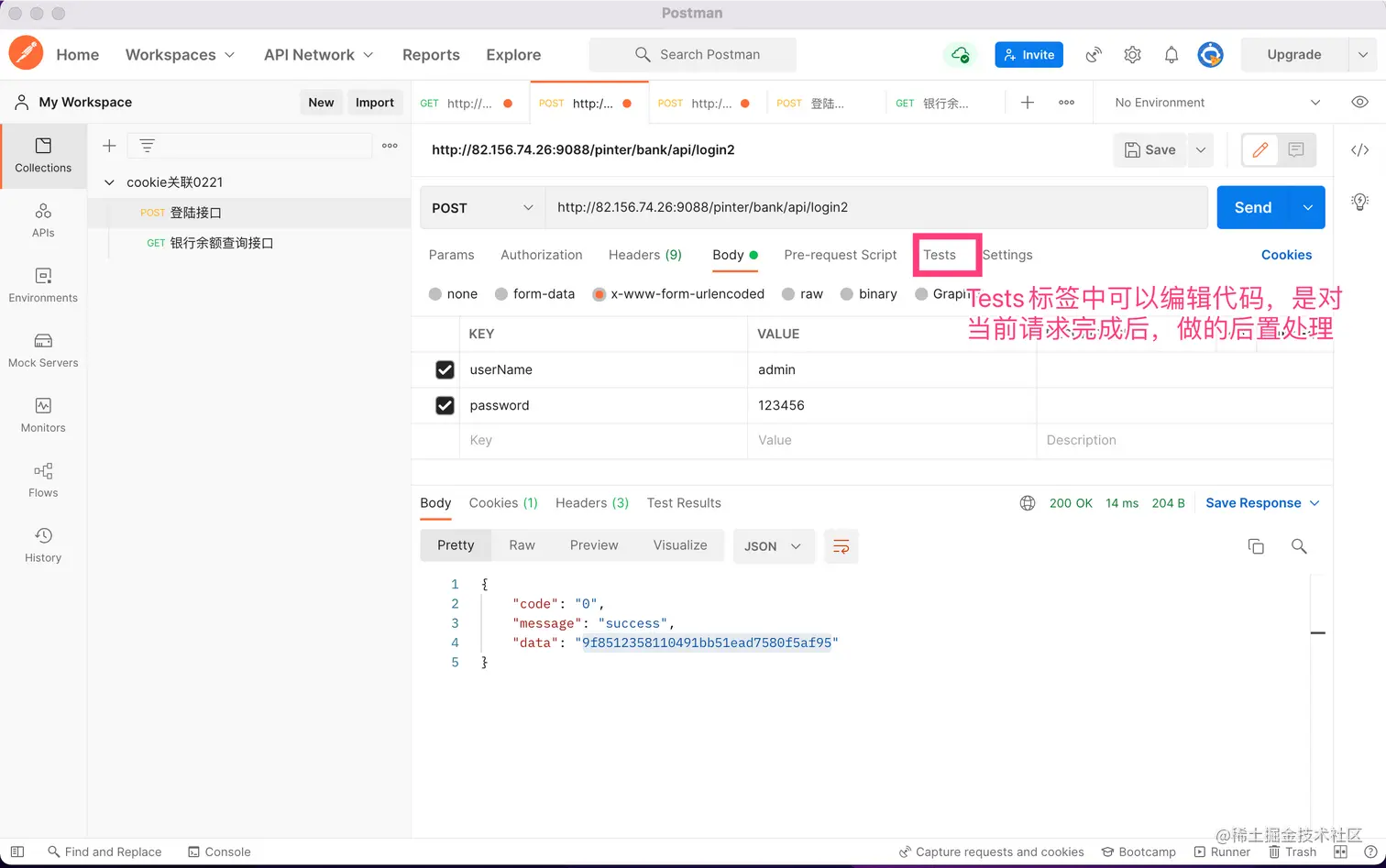This screenshot has width=1386, height=868.
Task: Open the Mock Servers sidebar panel
Action: (43, 350)
